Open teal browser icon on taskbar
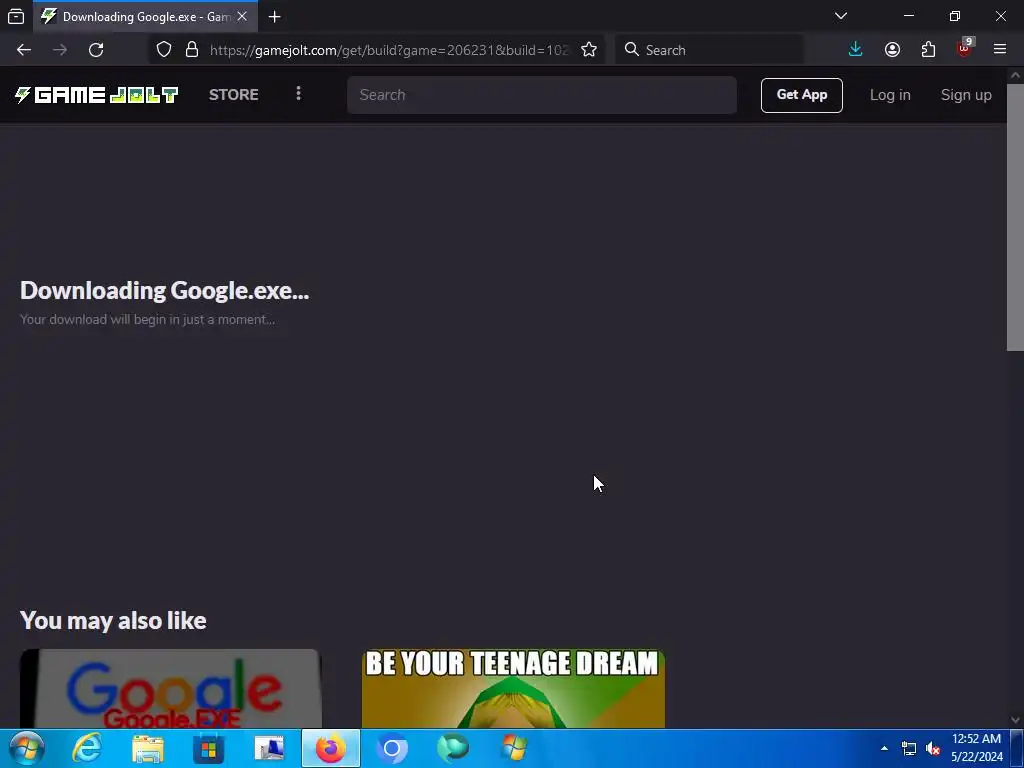Screen dimensions: 1024x768 click(453, 748)
